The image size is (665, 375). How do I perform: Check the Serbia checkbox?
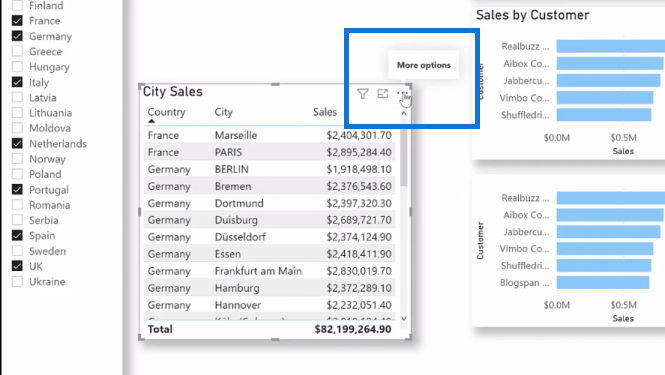pyautogui.click(x=17, y=220)
